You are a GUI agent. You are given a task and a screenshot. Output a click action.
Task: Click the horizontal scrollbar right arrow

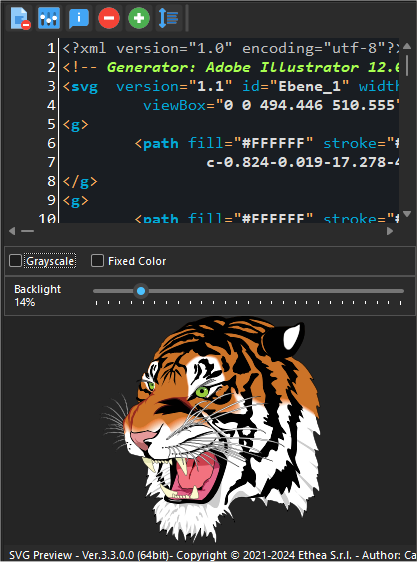(x=390, y=231)
